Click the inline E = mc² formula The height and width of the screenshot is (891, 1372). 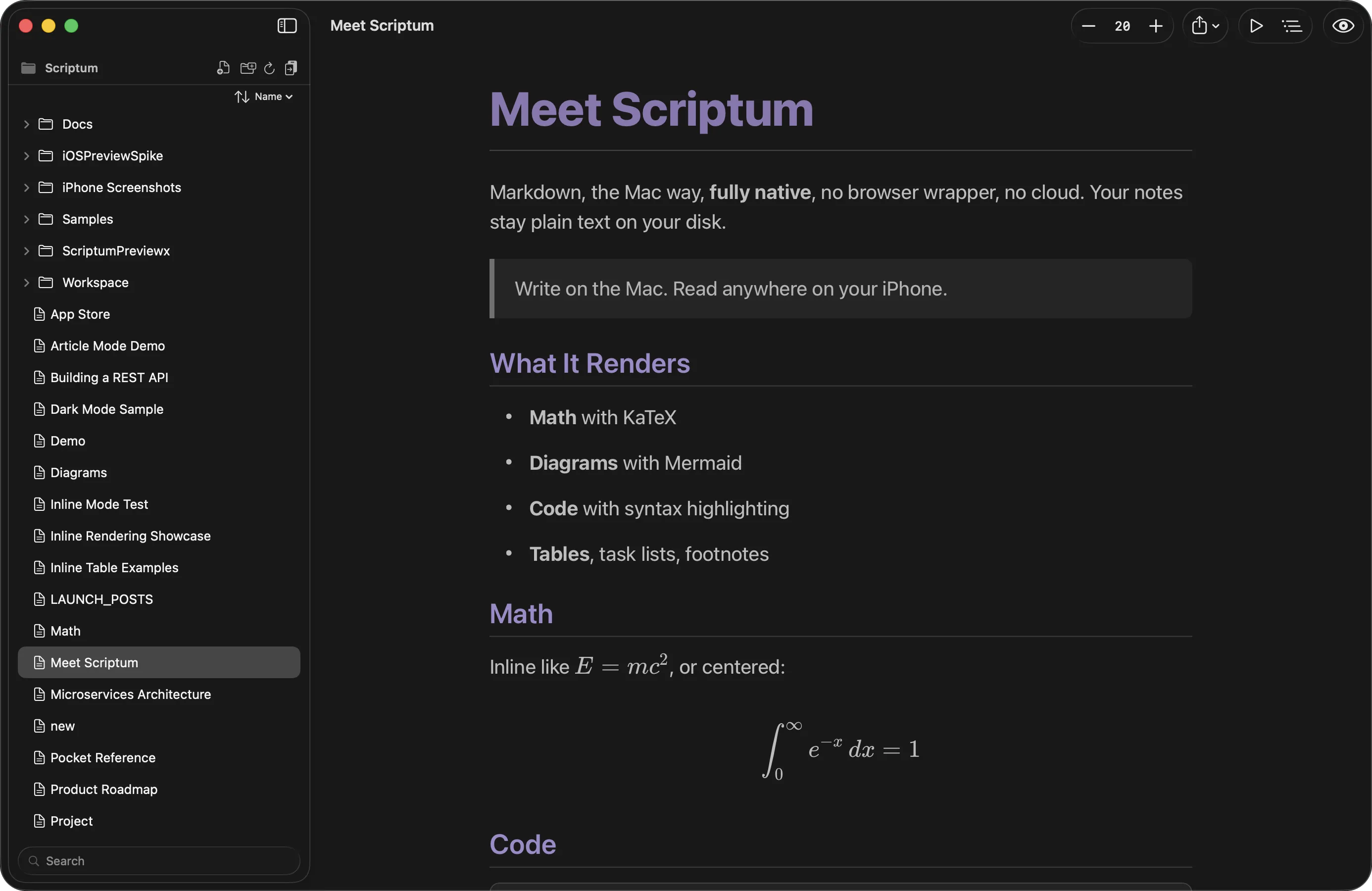[x=622, y=665]
